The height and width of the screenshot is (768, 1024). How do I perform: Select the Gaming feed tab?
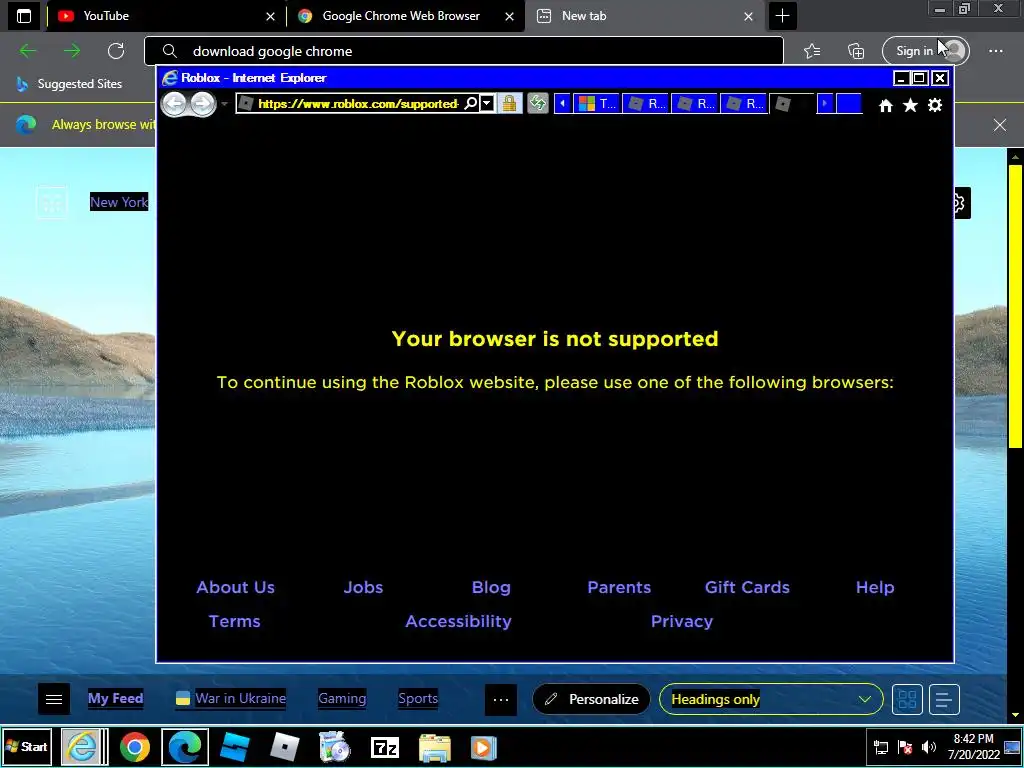coord(342,698)
